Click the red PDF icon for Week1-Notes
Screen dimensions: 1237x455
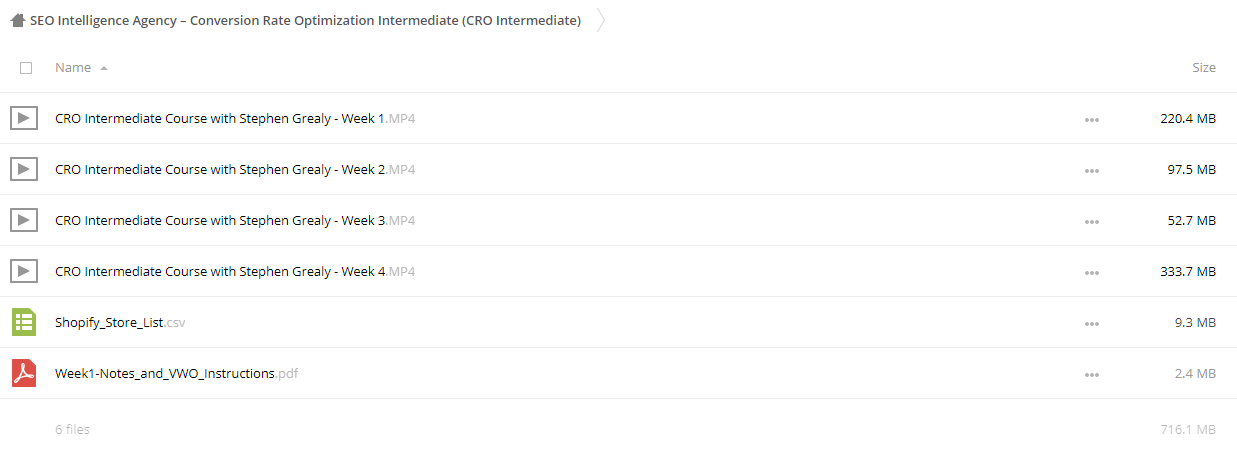tap(24, 373)
